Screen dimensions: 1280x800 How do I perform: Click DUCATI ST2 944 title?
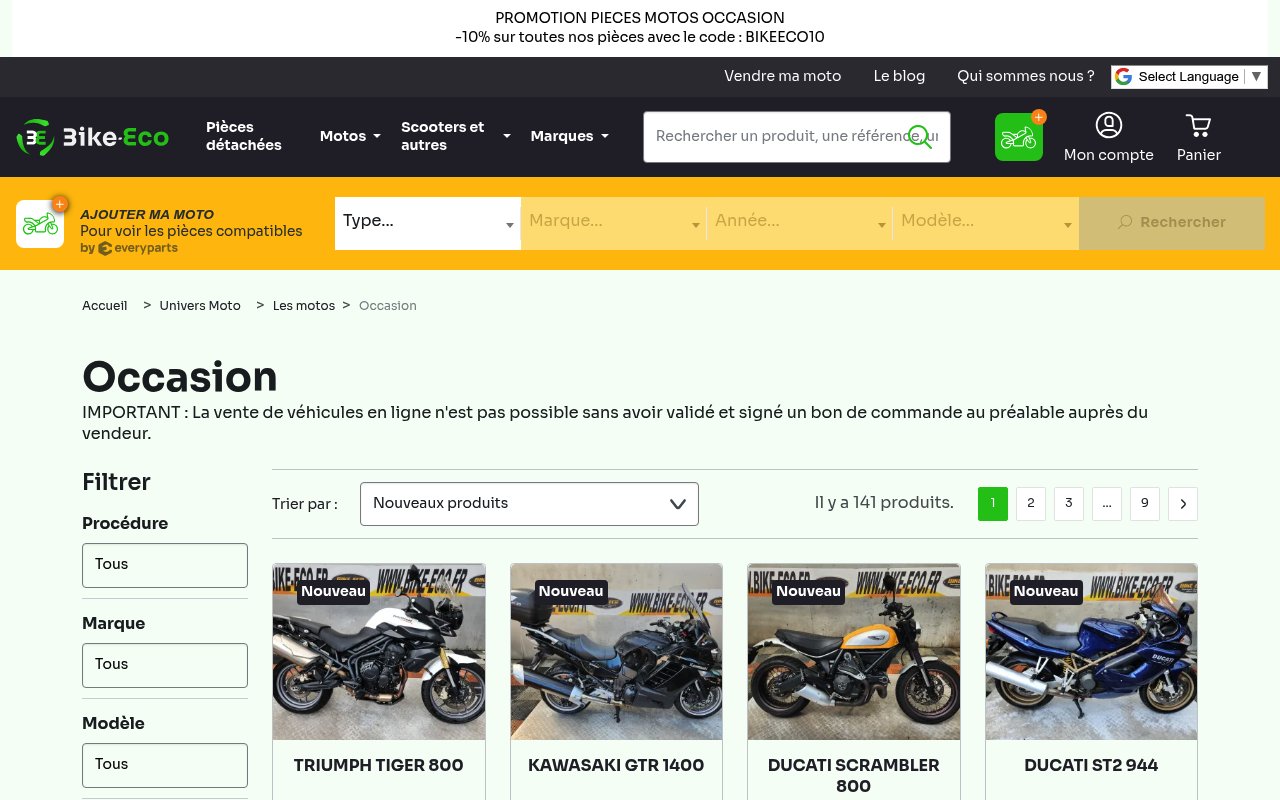1091,766
